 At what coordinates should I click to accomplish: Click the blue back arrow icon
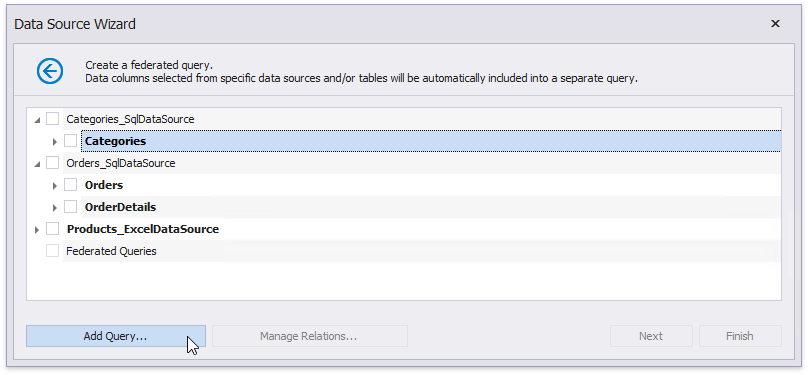click(50, 71)
